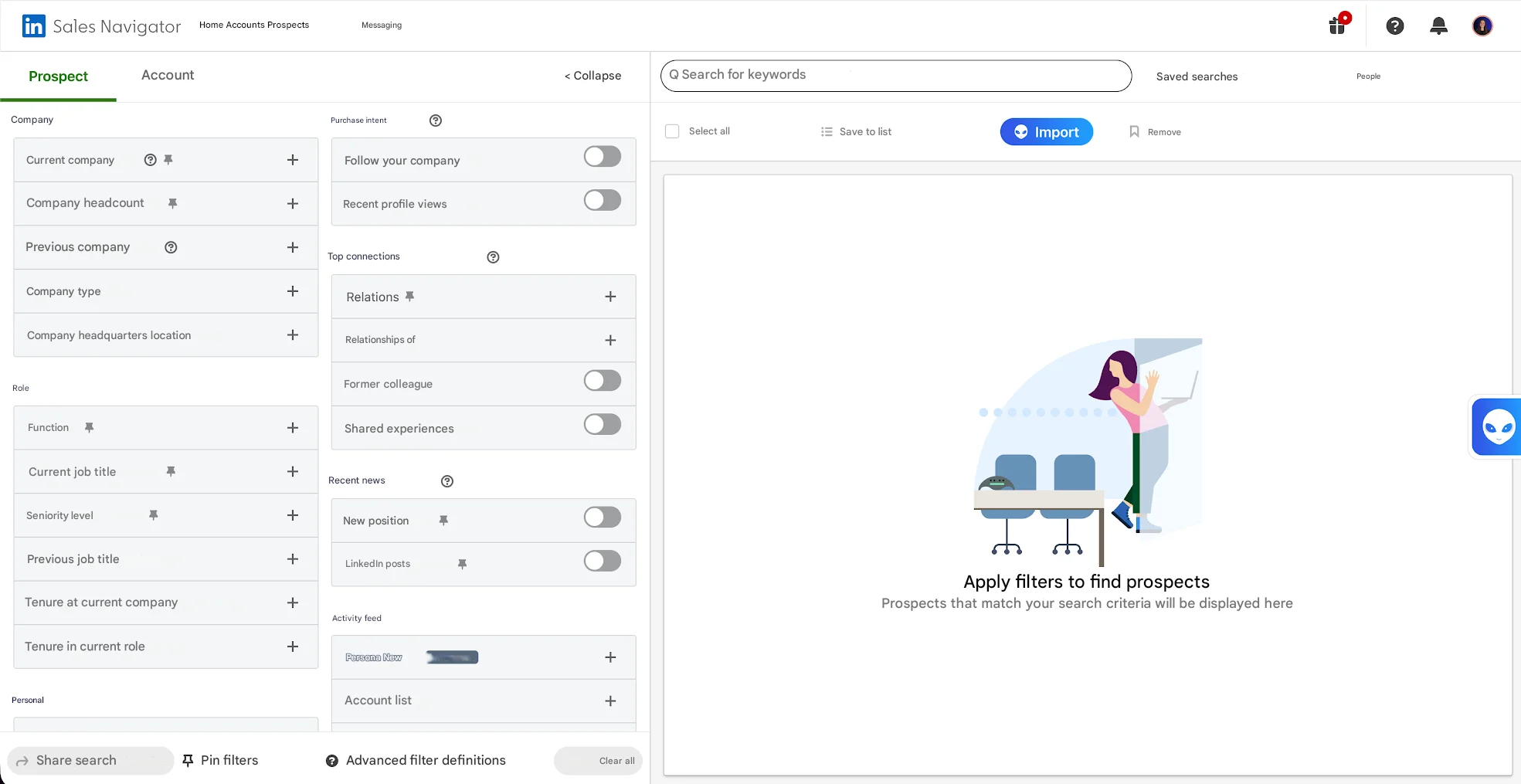Click the pin icon beside Company headcount
Screen dimensions: 1521x784
pos(173,203)
